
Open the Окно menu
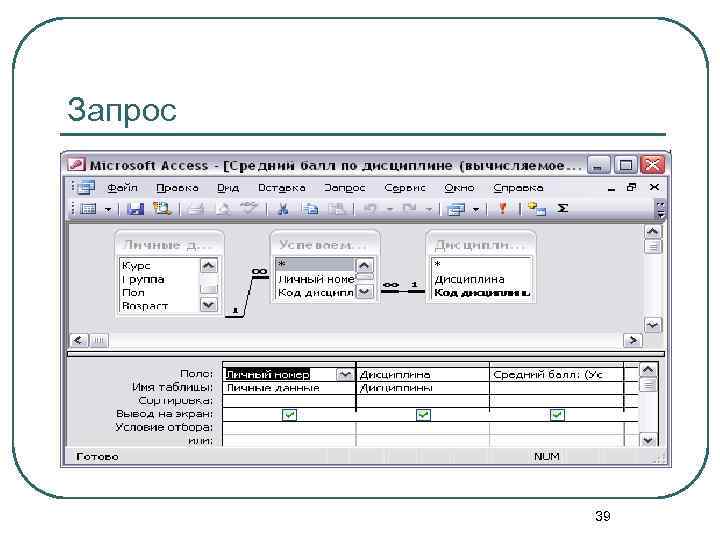pyautogui.click(x=459, y=188)
